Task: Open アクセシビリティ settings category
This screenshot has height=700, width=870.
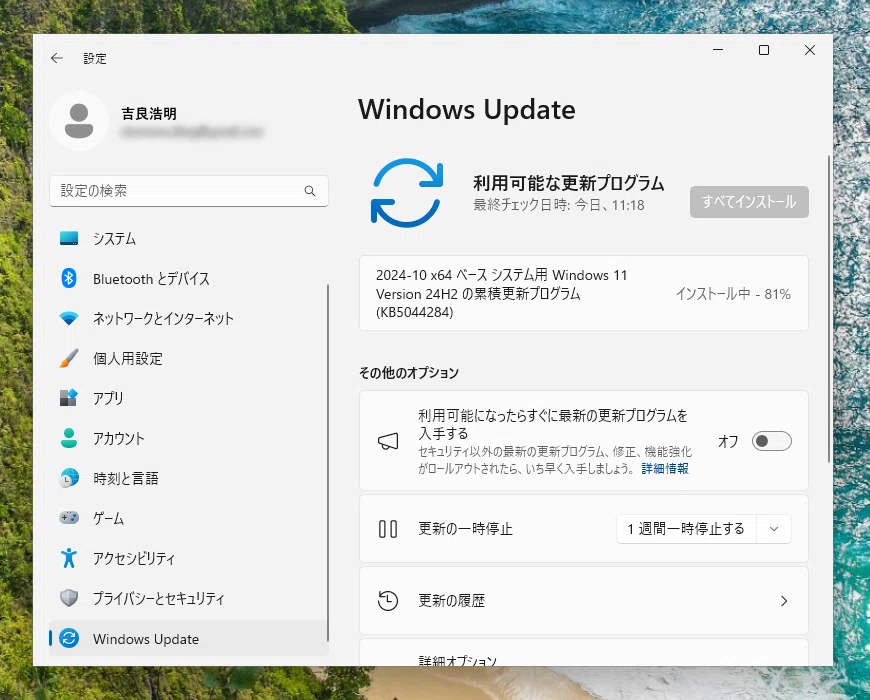Action: 189,558
